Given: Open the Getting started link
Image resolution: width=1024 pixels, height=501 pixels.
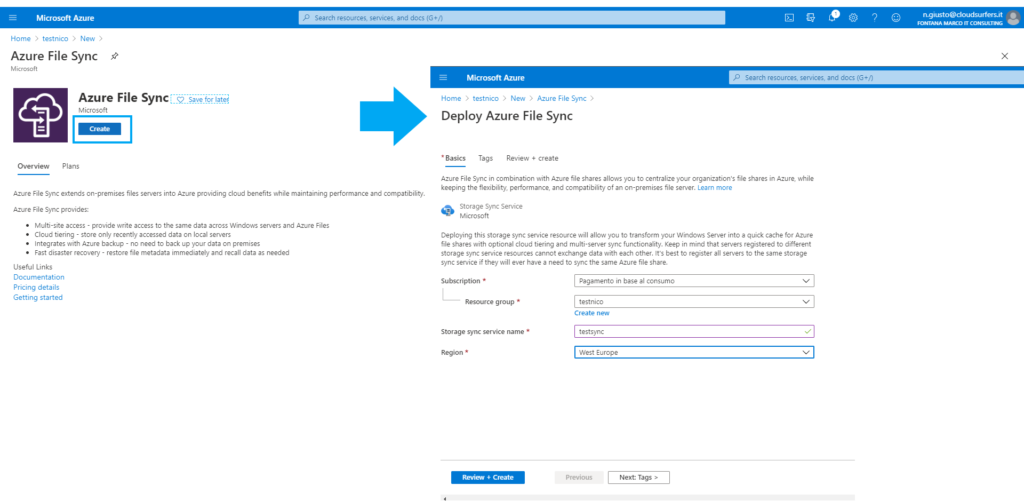Looking at the screenshot, I should click(38, 297).
